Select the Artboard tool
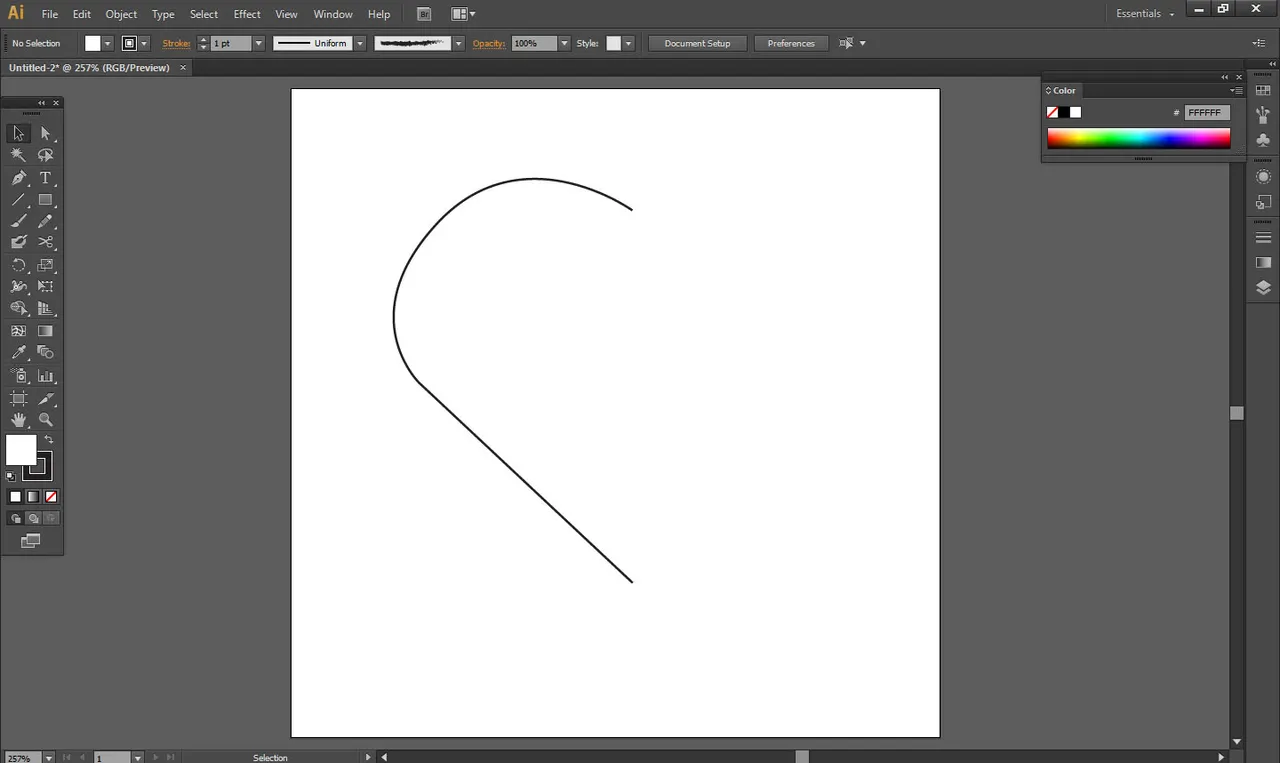Screen dimensions: 1280x763 point(18,398)
